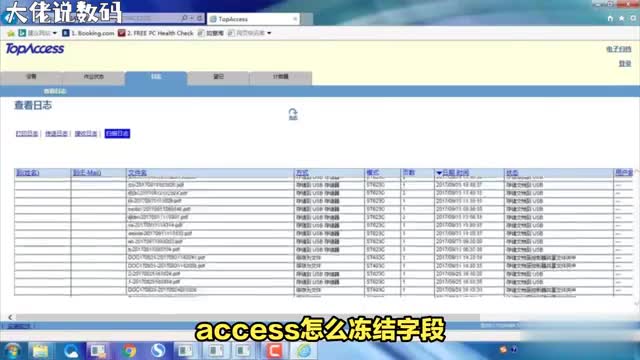Sort by the 状态 column header

point(512,173)
